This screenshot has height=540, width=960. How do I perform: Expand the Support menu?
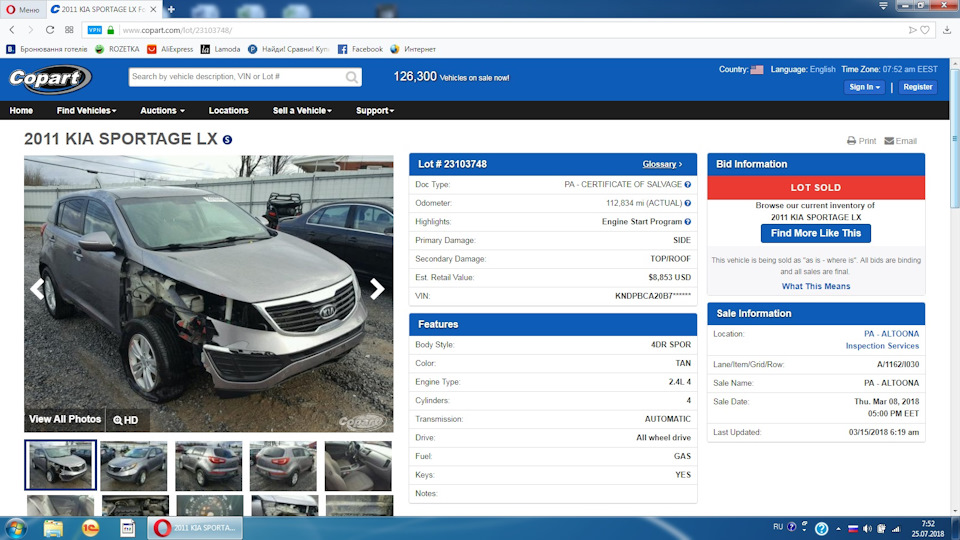pyautogui.click(x=375, y=111)
